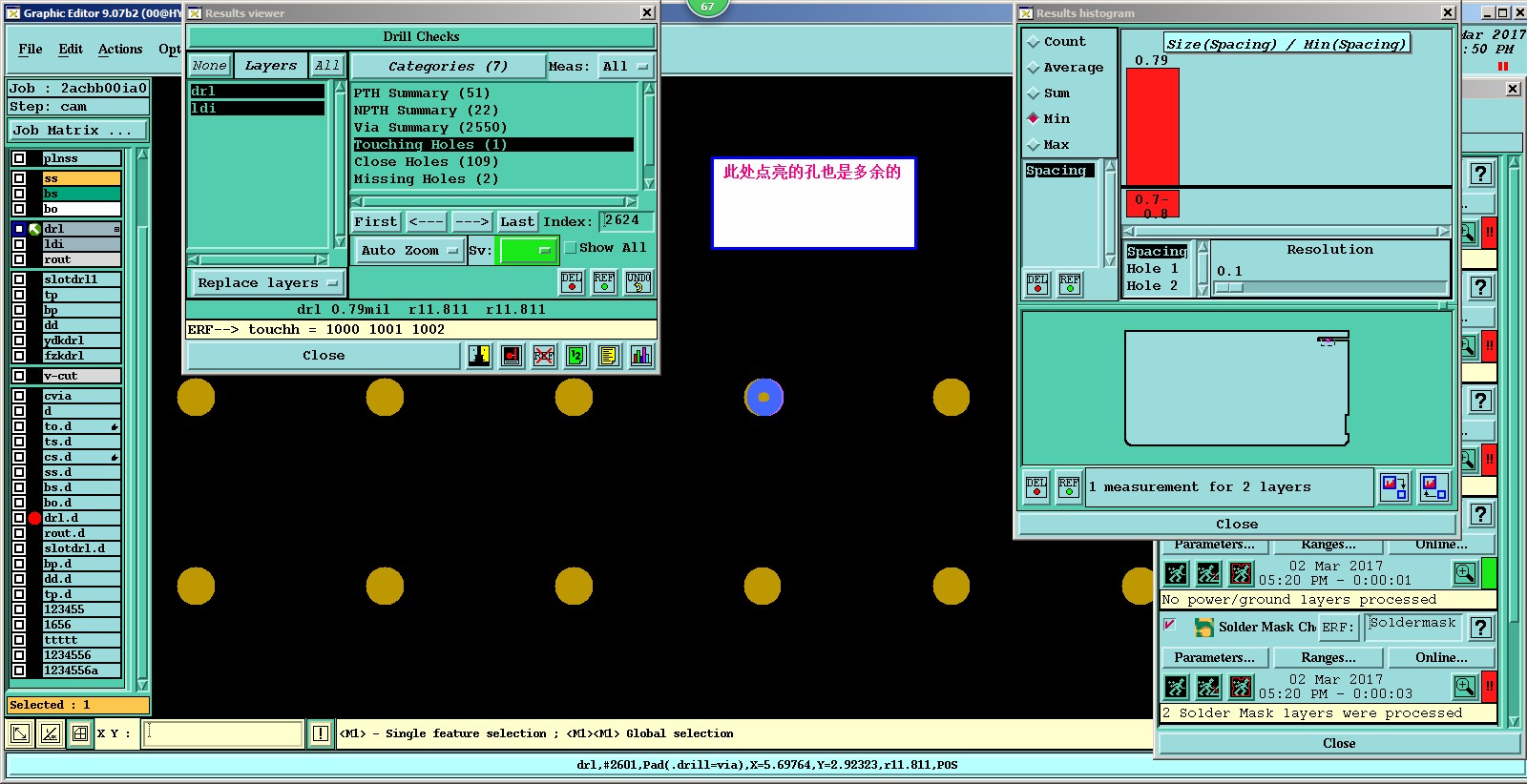Click histogram transfer icon with down arrow
Viewport: 1527px width, 784px height.
(x=1394, y=487)
